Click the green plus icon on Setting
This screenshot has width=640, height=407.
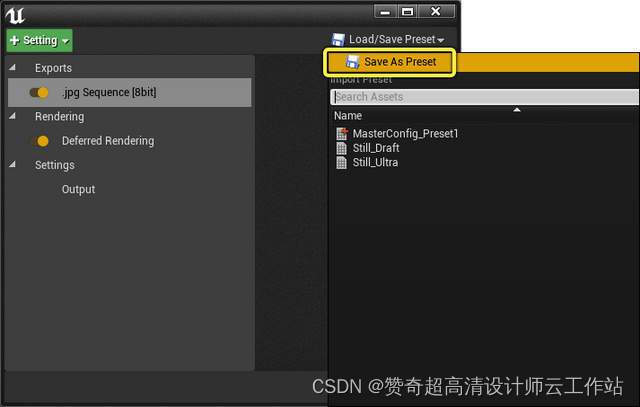point(14,40)
